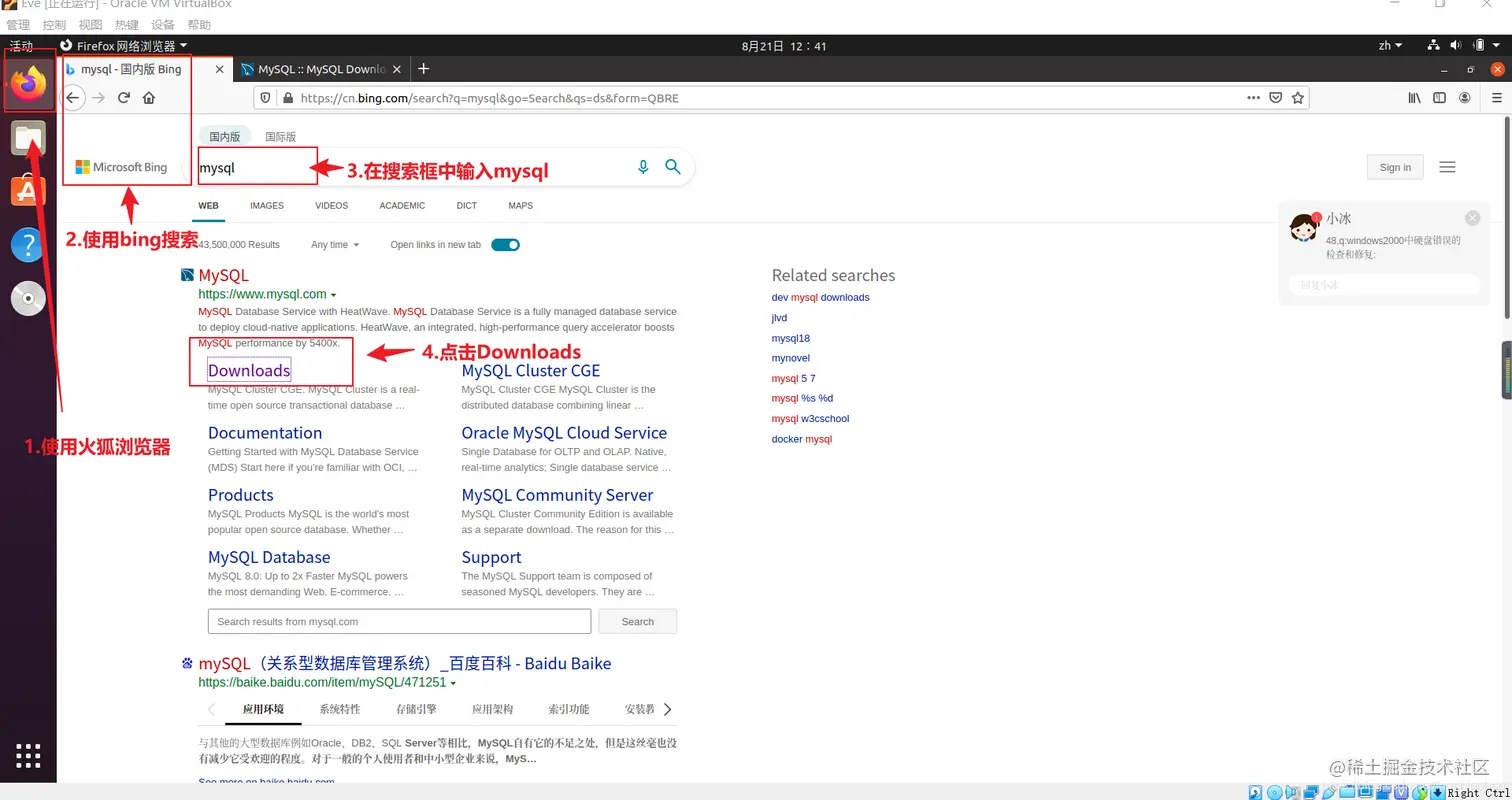Screen dimensions: 1512x800
Task: Click the Sign in button
Action: 1395,167
